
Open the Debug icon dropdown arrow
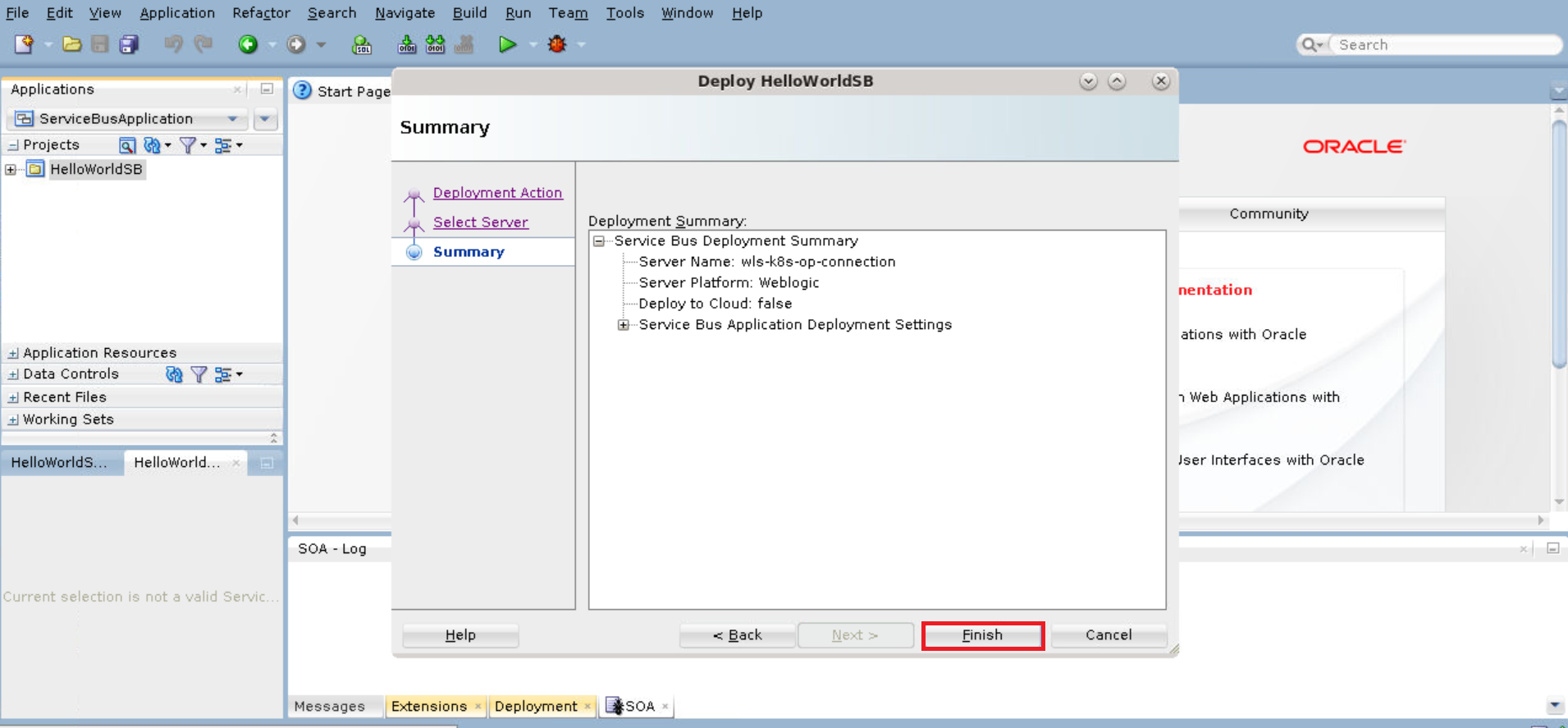pyautogui.click(x=581, y=44)
